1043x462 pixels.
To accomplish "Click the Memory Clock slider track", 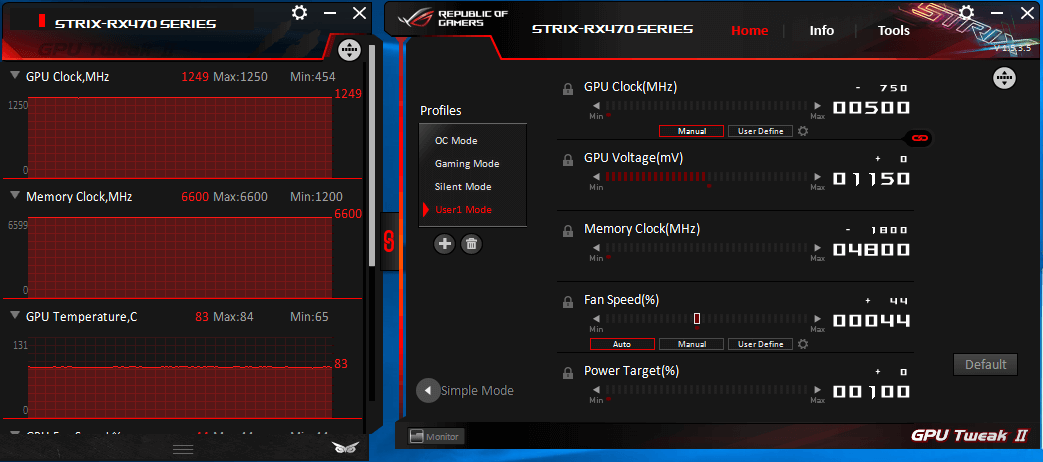I will pyautogui.click(x=706, y=247).
